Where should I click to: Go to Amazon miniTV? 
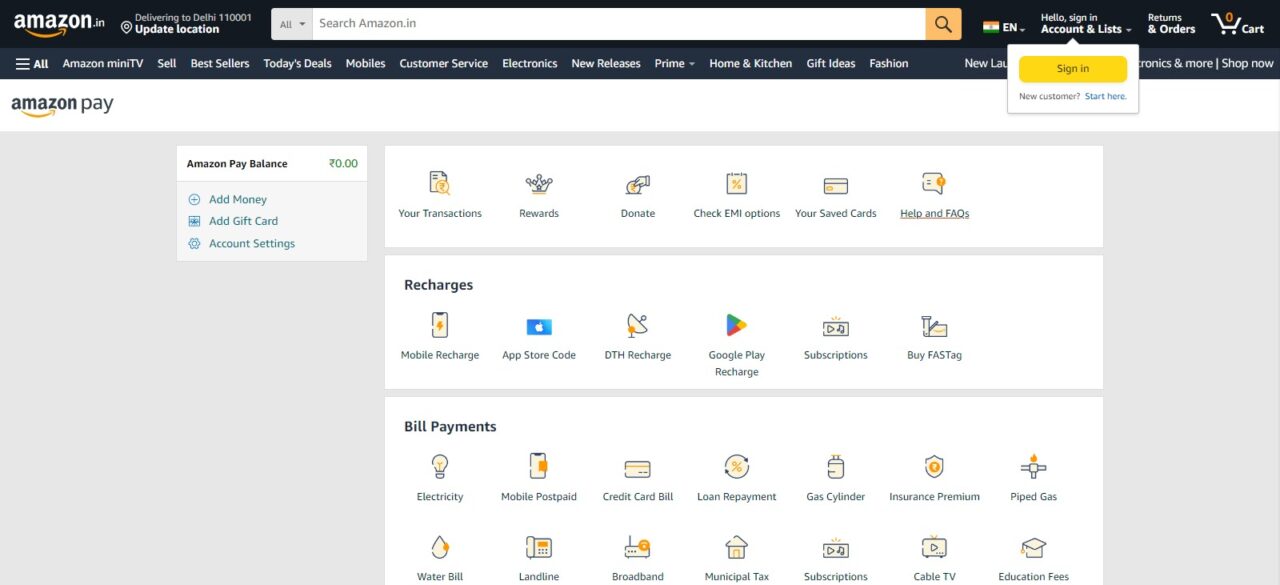pyautogui.click(x=103, y=63)
